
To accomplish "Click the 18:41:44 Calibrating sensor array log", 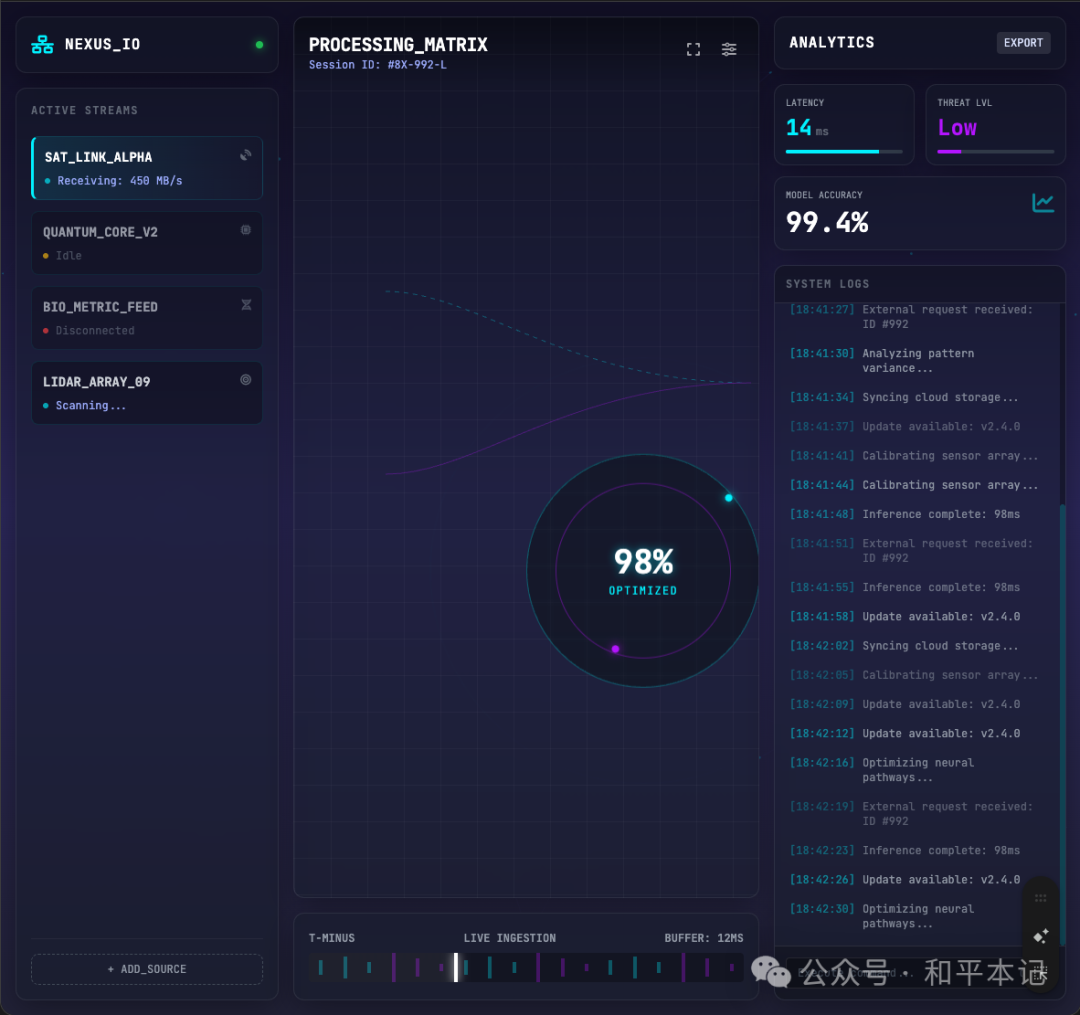I will [913, 485].
